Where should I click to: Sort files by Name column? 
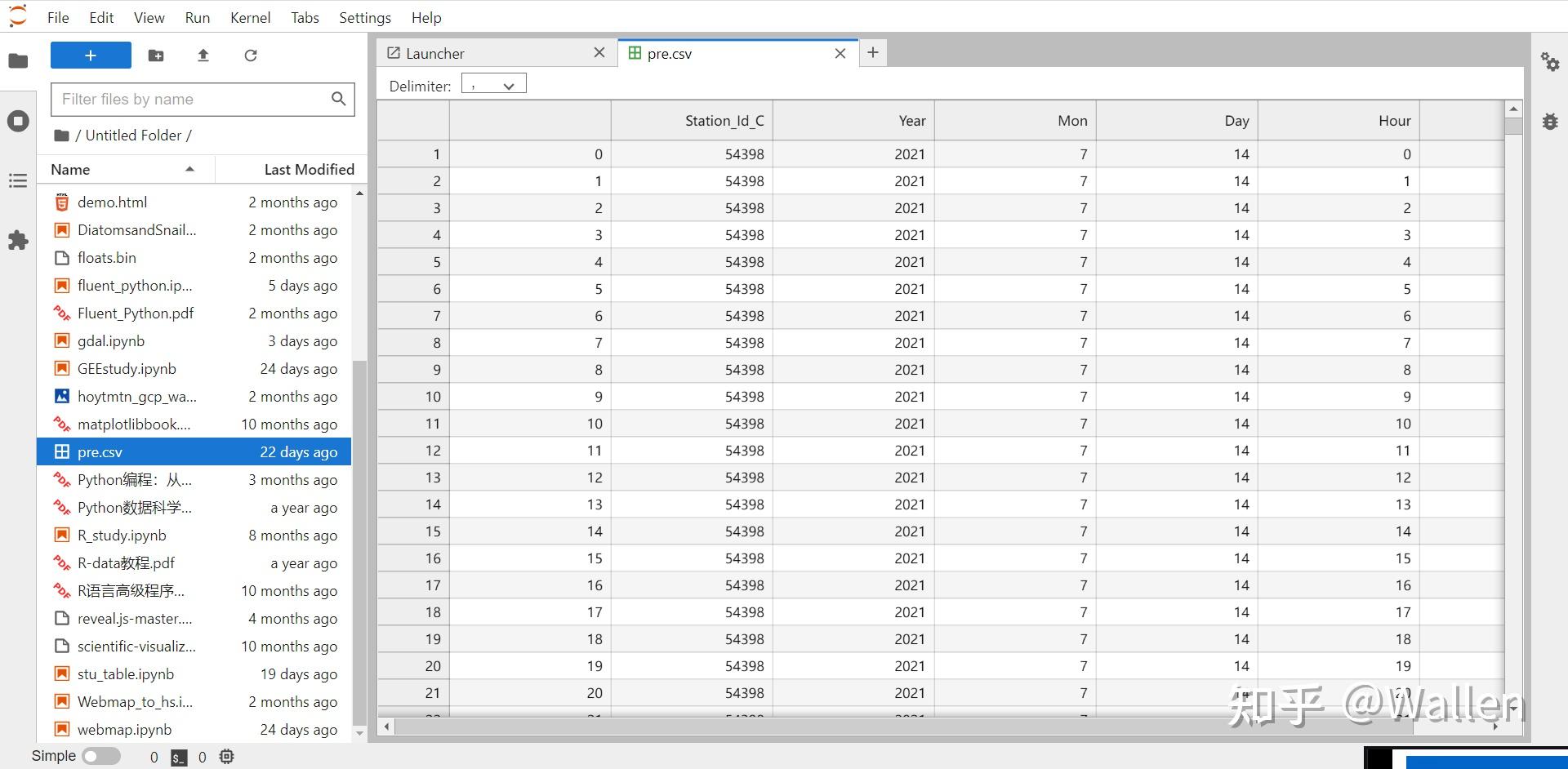tap(125, 169)
